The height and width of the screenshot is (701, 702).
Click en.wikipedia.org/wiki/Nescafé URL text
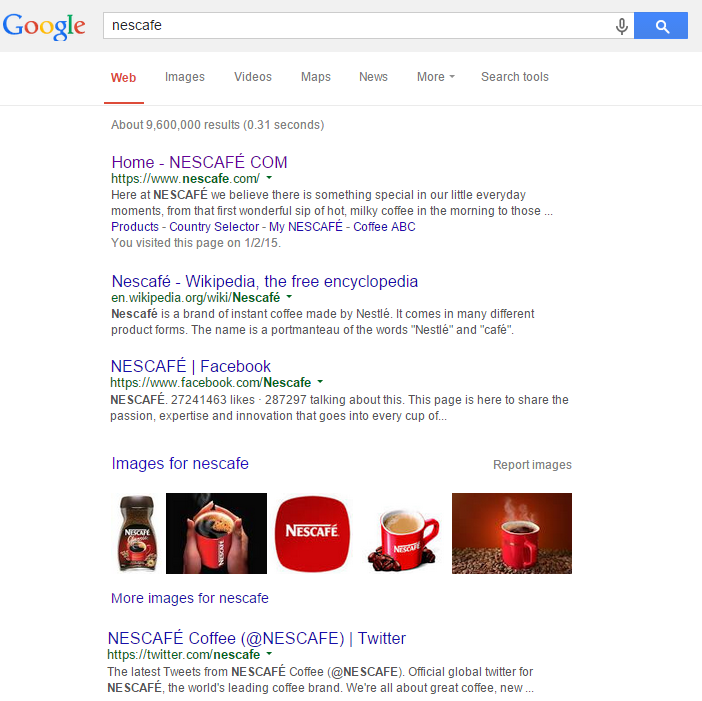(196, 298)
